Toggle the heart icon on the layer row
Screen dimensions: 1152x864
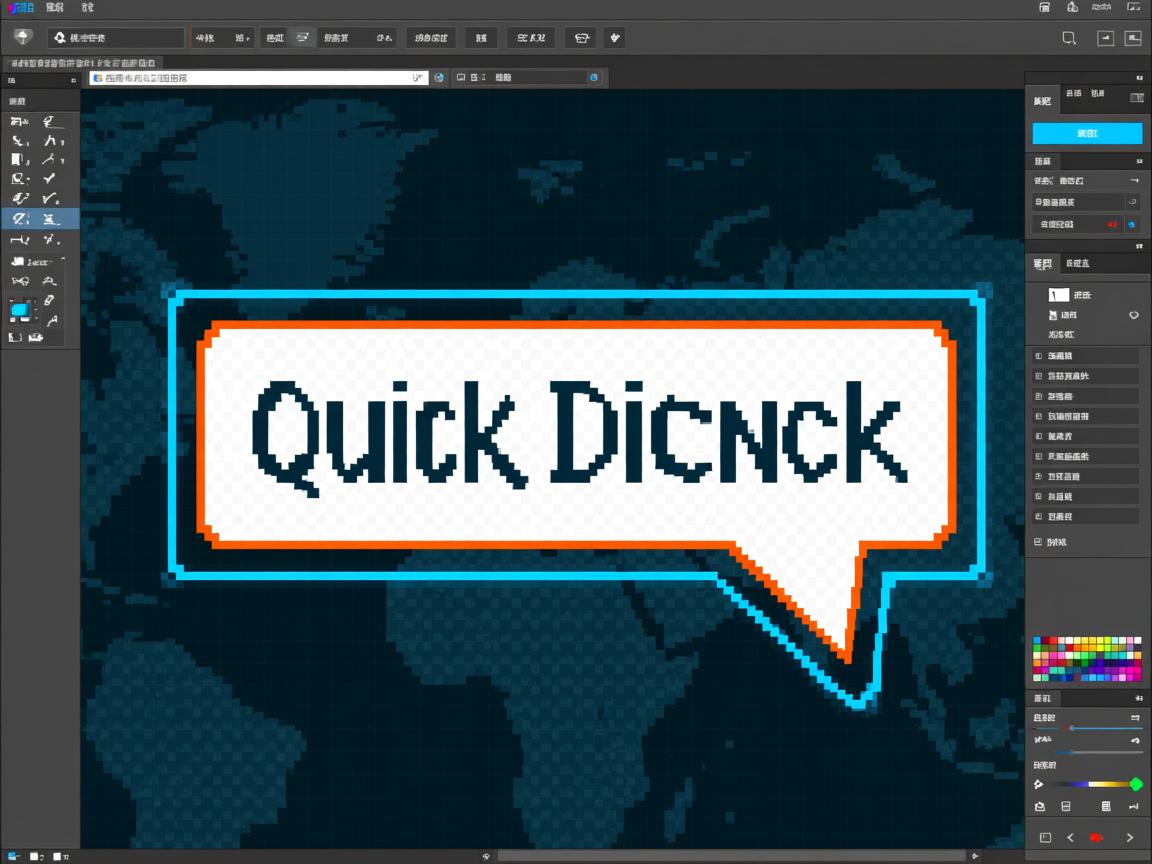[x=1134, y=315]
